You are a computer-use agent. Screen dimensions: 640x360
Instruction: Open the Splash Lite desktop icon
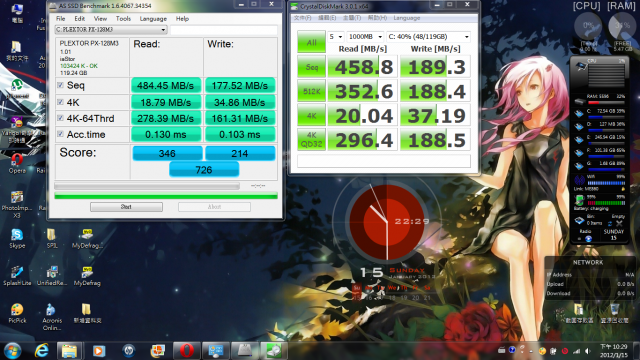tap(17, 276)
